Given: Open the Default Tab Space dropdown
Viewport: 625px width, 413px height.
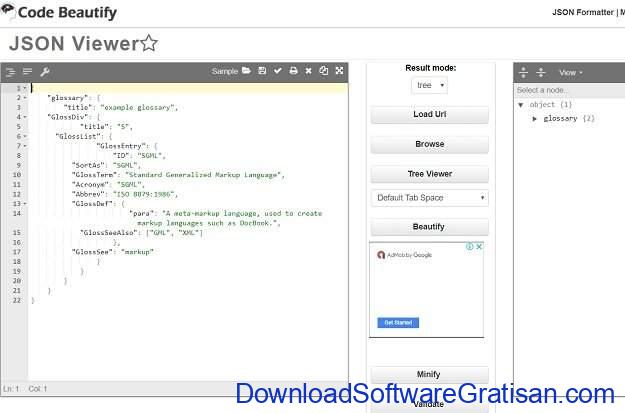Looking at the screenshot, I should point(430,198).
